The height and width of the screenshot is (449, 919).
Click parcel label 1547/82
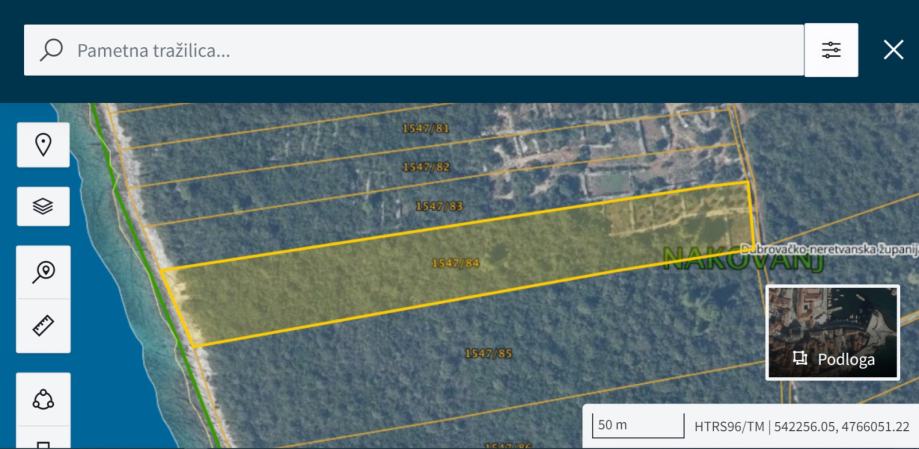[x=427, y=167]
